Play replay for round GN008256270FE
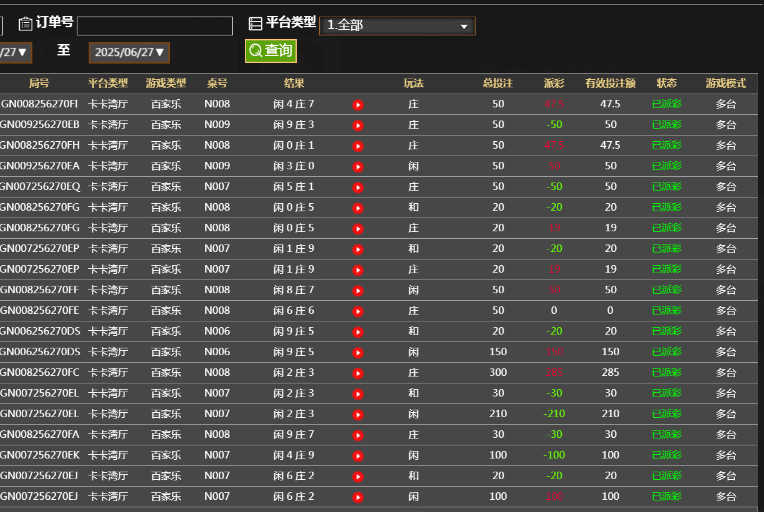The height and width of the screenshot is (512, 764). [358, 311]
